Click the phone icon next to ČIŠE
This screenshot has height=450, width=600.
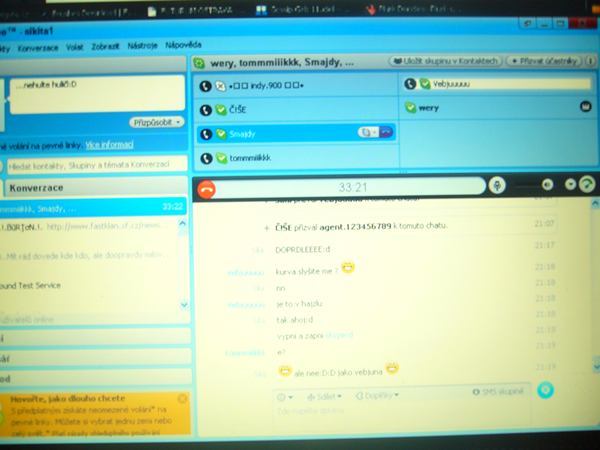click(x=205, y=110)
